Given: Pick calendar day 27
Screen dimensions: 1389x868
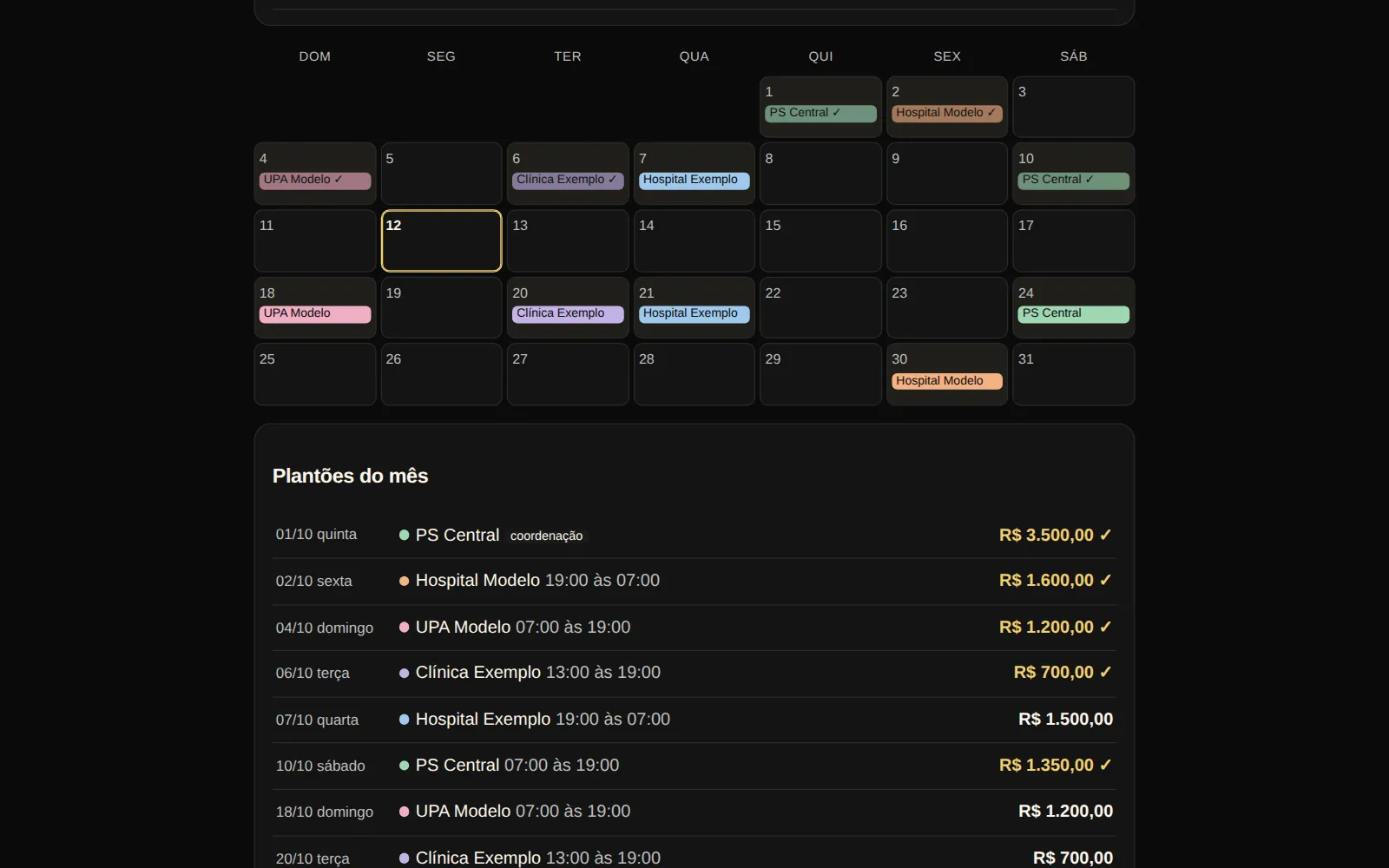Looking at the screenshot, I should [568, 374].
